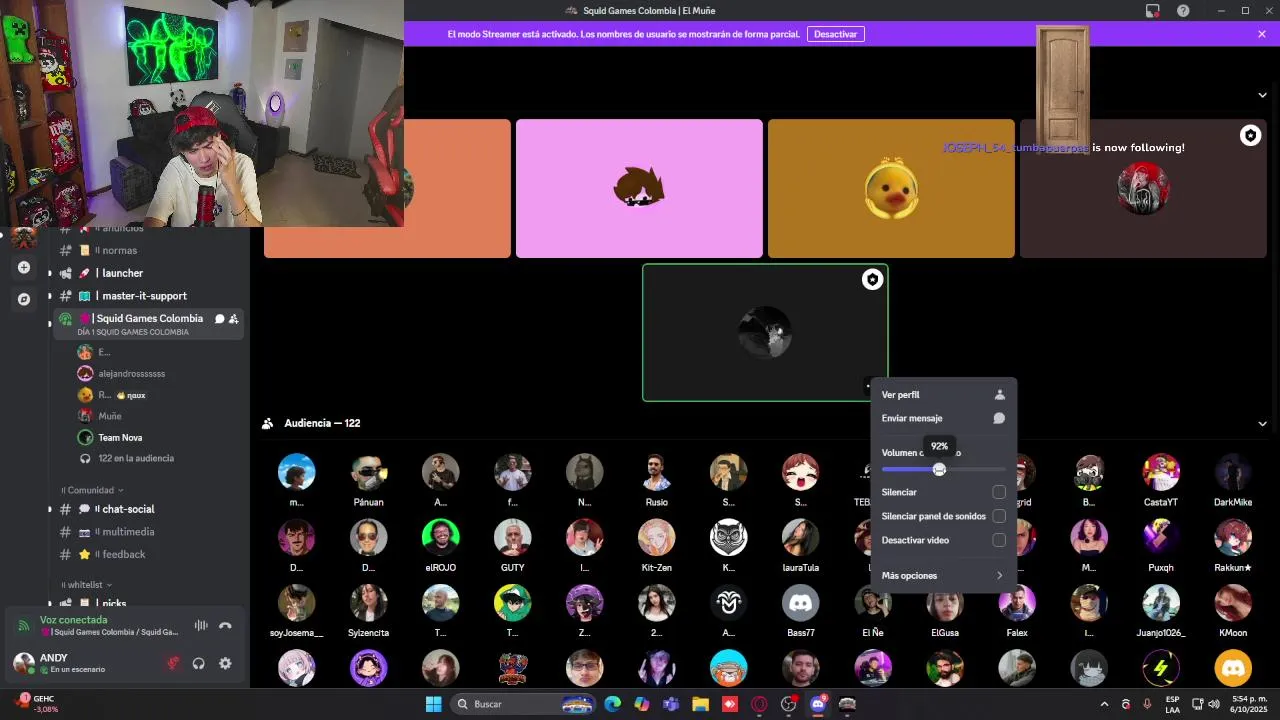Click the Kit-Zen audience avatar
Image resolution: width=1280 pixels, height=720 pixels.
click(x=656, y=537)
